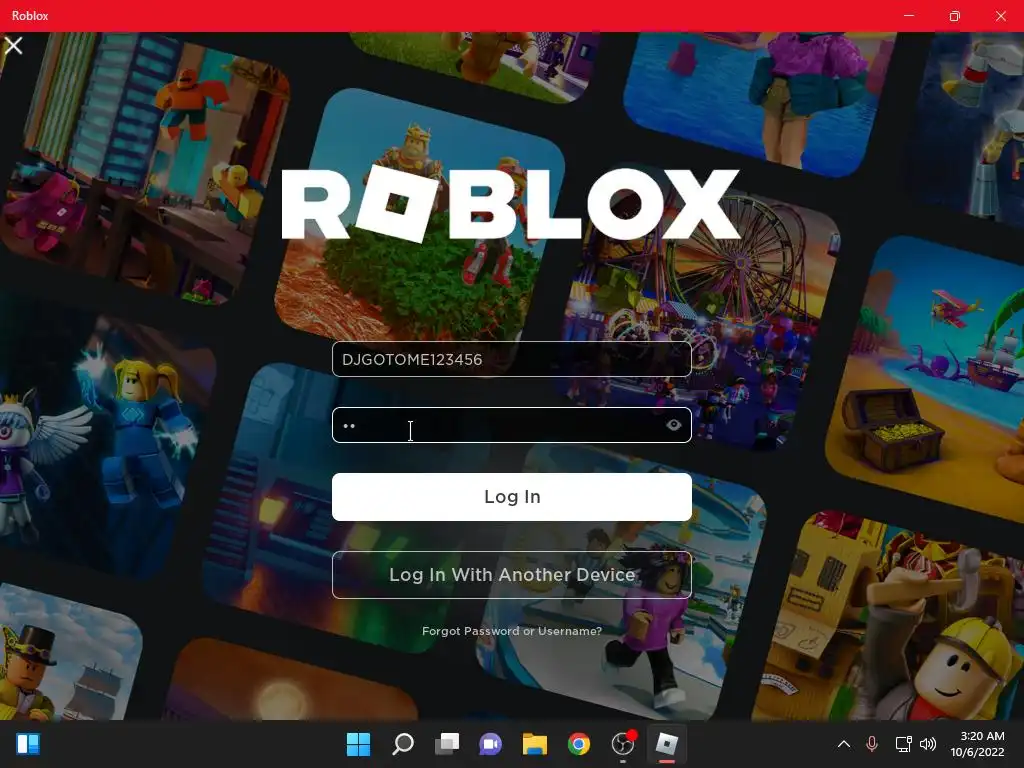Open Windows Search from the taskbar
Screen dimensions: 1024x768
(402, 744)
